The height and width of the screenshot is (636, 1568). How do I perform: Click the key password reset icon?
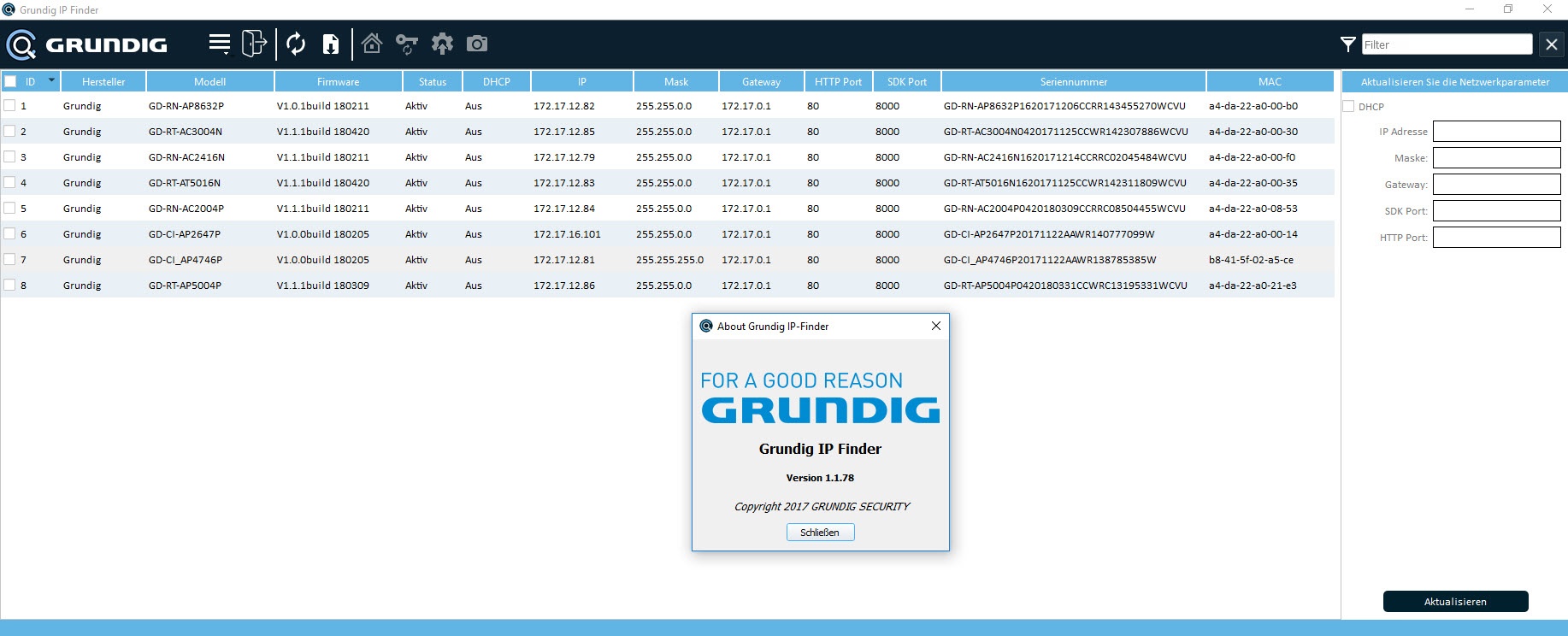click(x=407, y=44)
